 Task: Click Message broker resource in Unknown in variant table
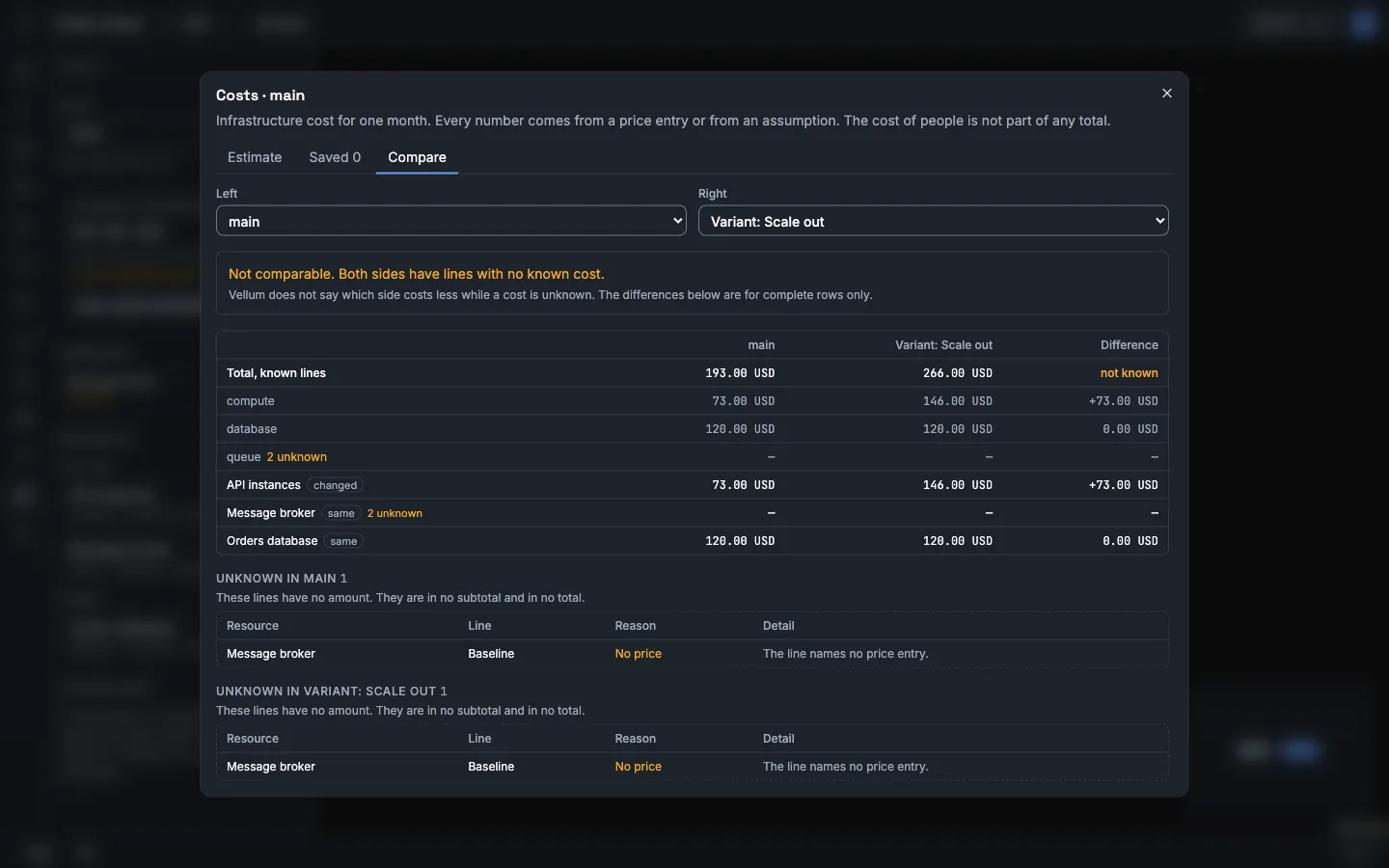[271, 767]
